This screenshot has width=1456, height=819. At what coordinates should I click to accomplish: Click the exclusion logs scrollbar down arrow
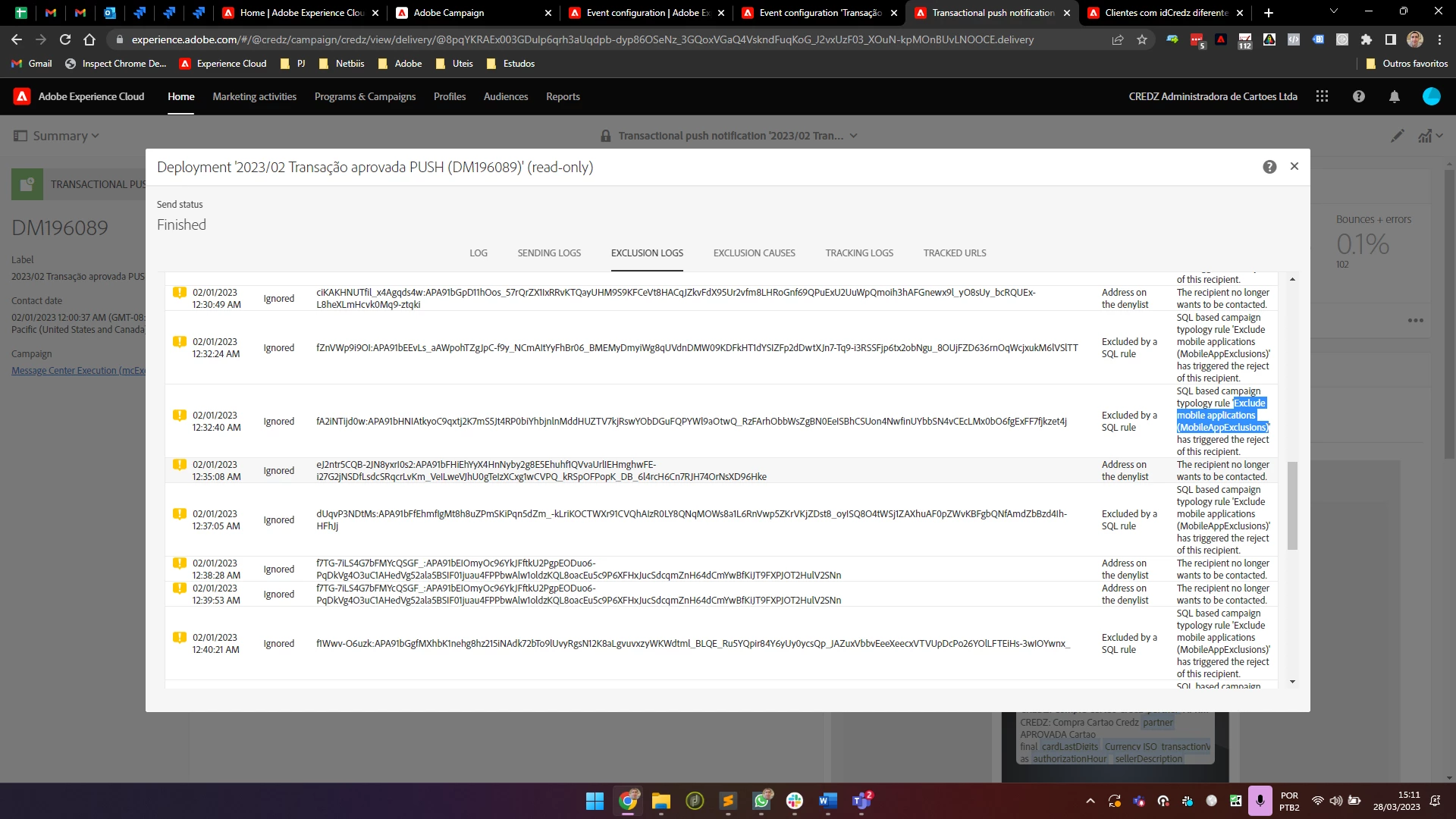point(1292,682)
